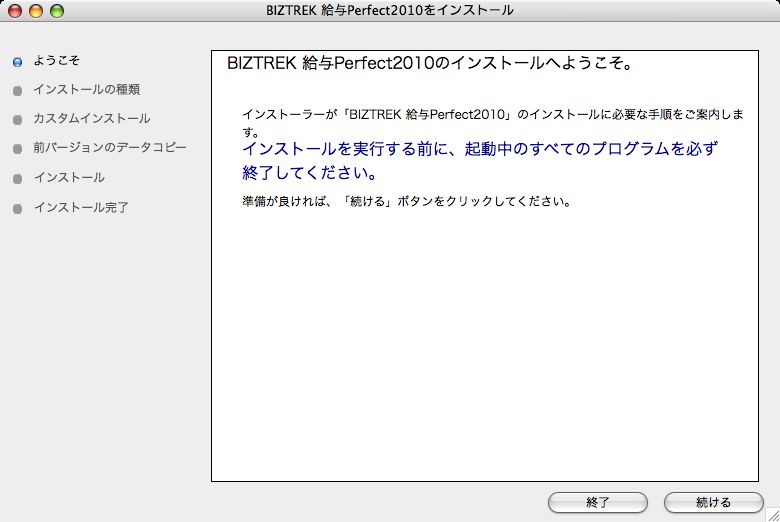
Task: Click the インストール完了 step label
Action: click(81, 207)
